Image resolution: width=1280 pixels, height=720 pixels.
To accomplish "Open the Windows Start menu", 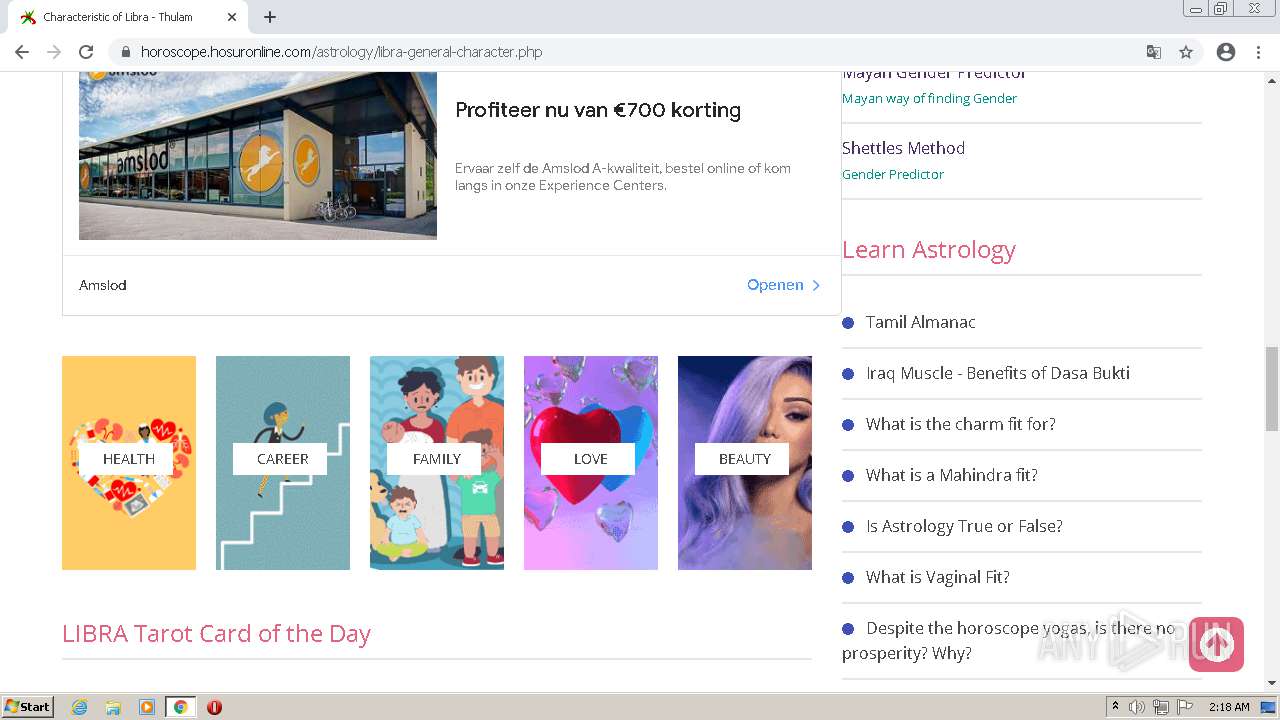I will pyautogui.click(x=28, y=707).
